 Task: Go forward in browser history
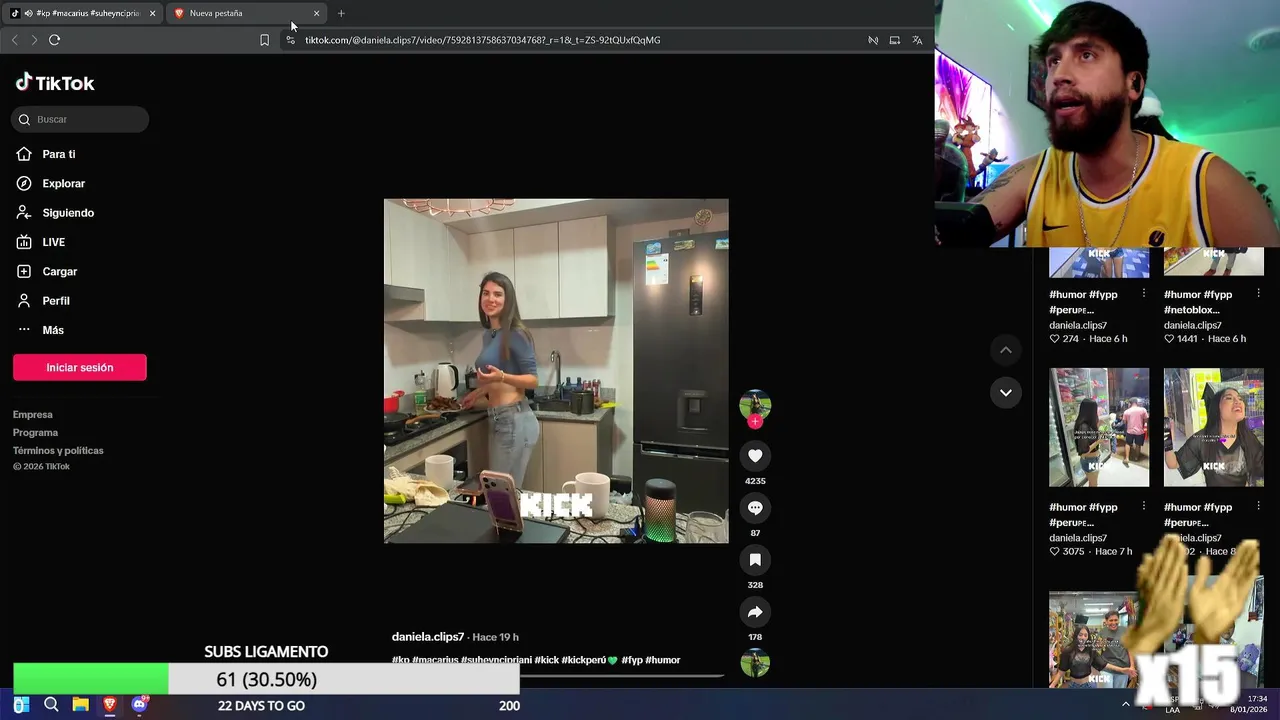click(x=34, y=40)
